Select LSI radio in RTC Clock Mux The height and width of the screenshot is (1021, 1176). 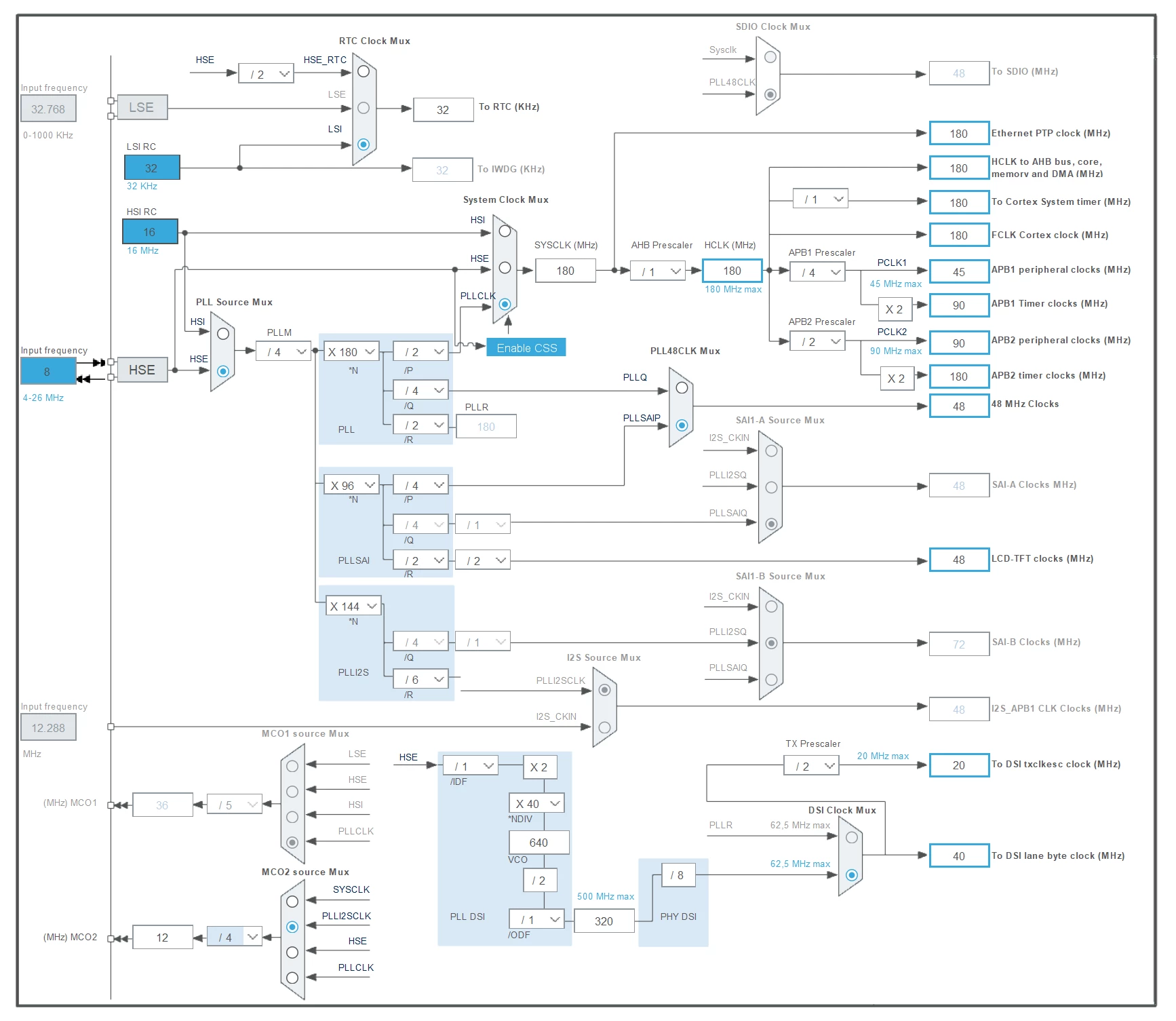click(x=364, y=145)
